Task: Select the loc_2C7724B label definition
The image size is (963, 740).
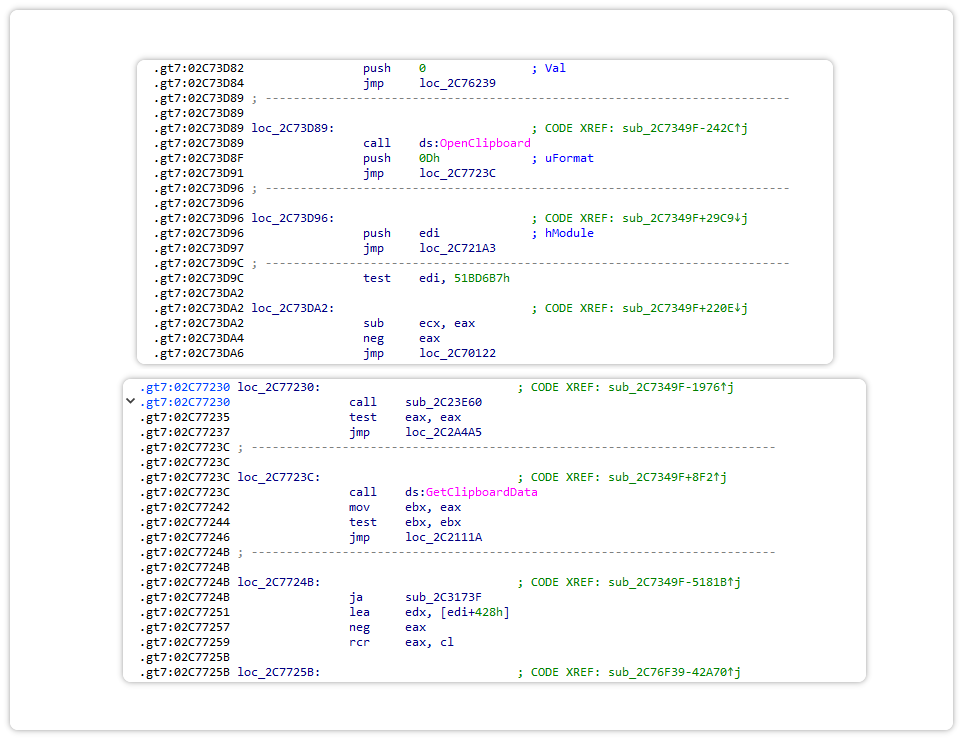Action: pyautogui.click(x=278, y=582)
